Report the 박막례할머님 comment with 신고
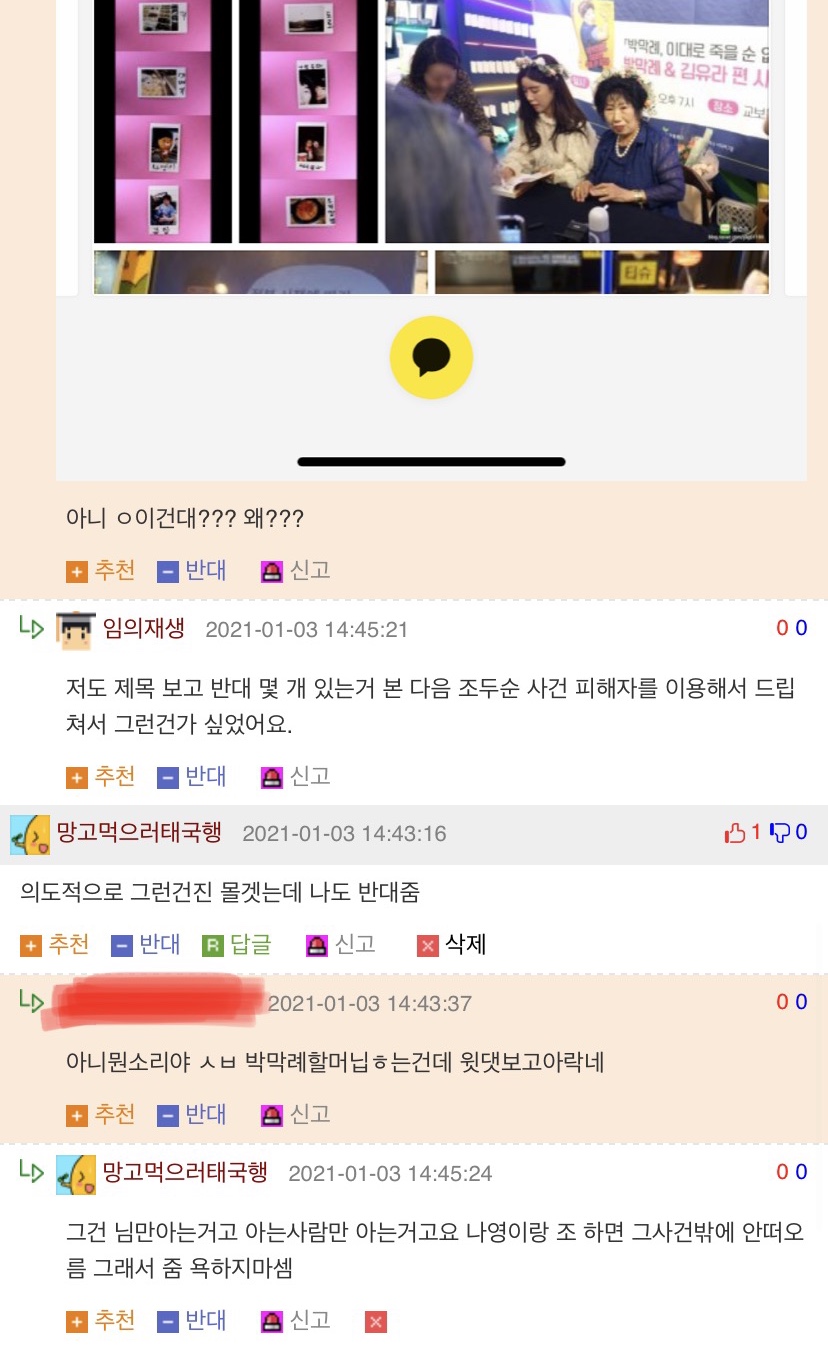828x1349 pixels. click(x=295, y=1114)
